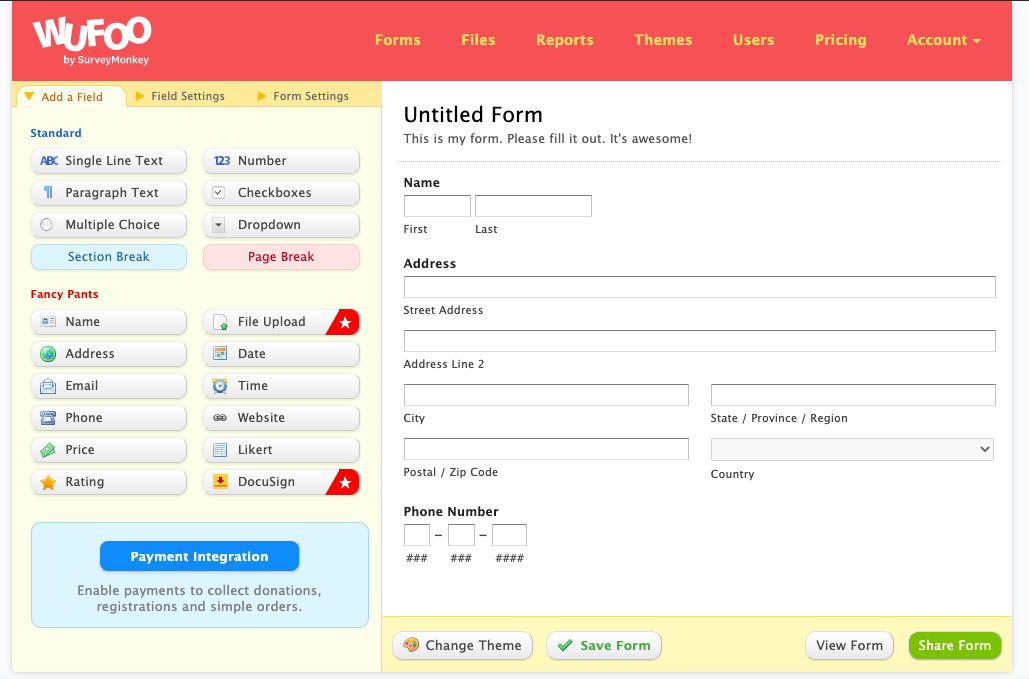Screen dimensions: 1029x679
Task: Click the Paragraph Text field button
Action: click(x=109, y=192)
